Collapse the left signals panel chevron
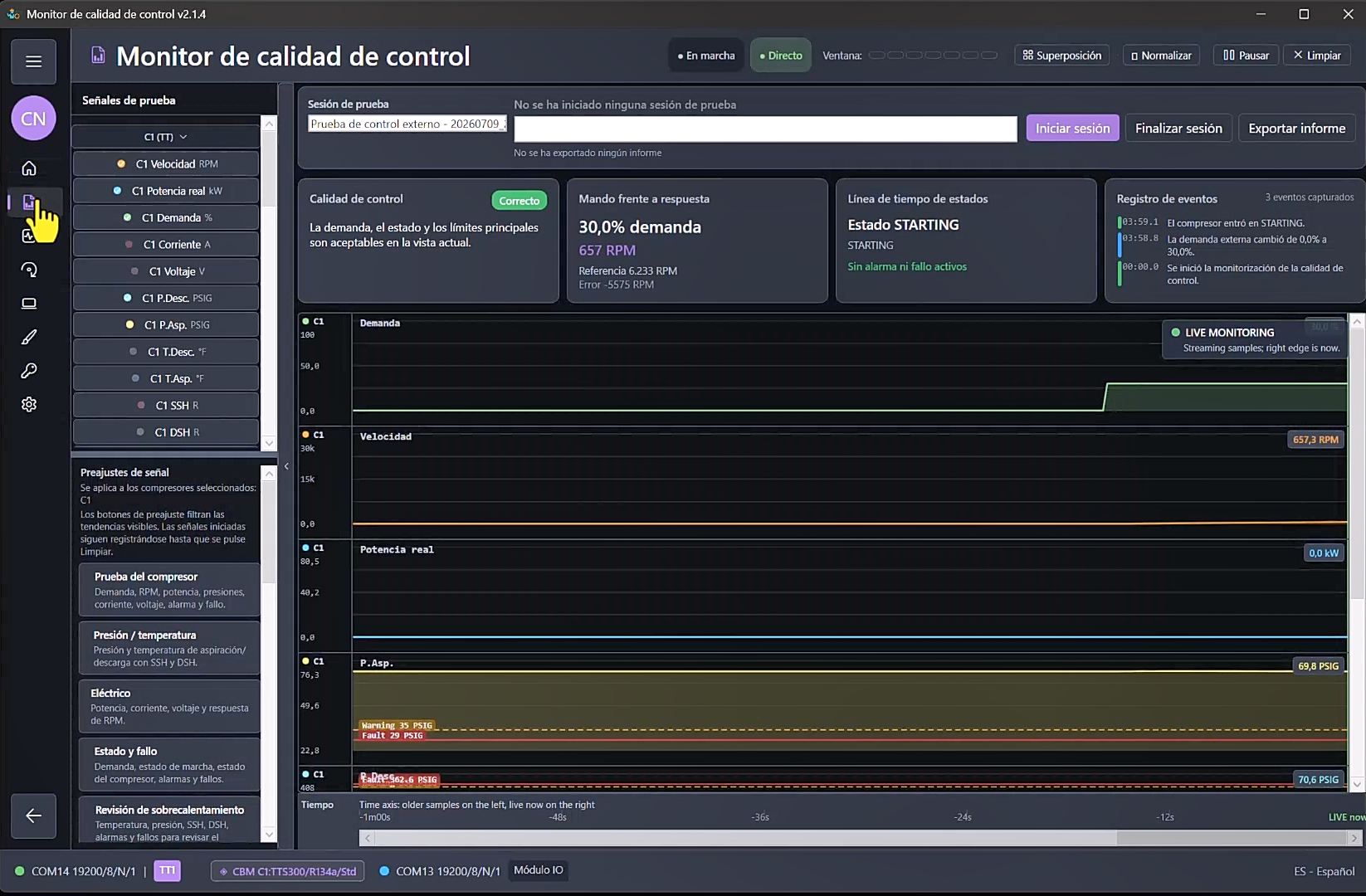The width and height of the screenshot is (1366, 896). [x=286, y=466]
